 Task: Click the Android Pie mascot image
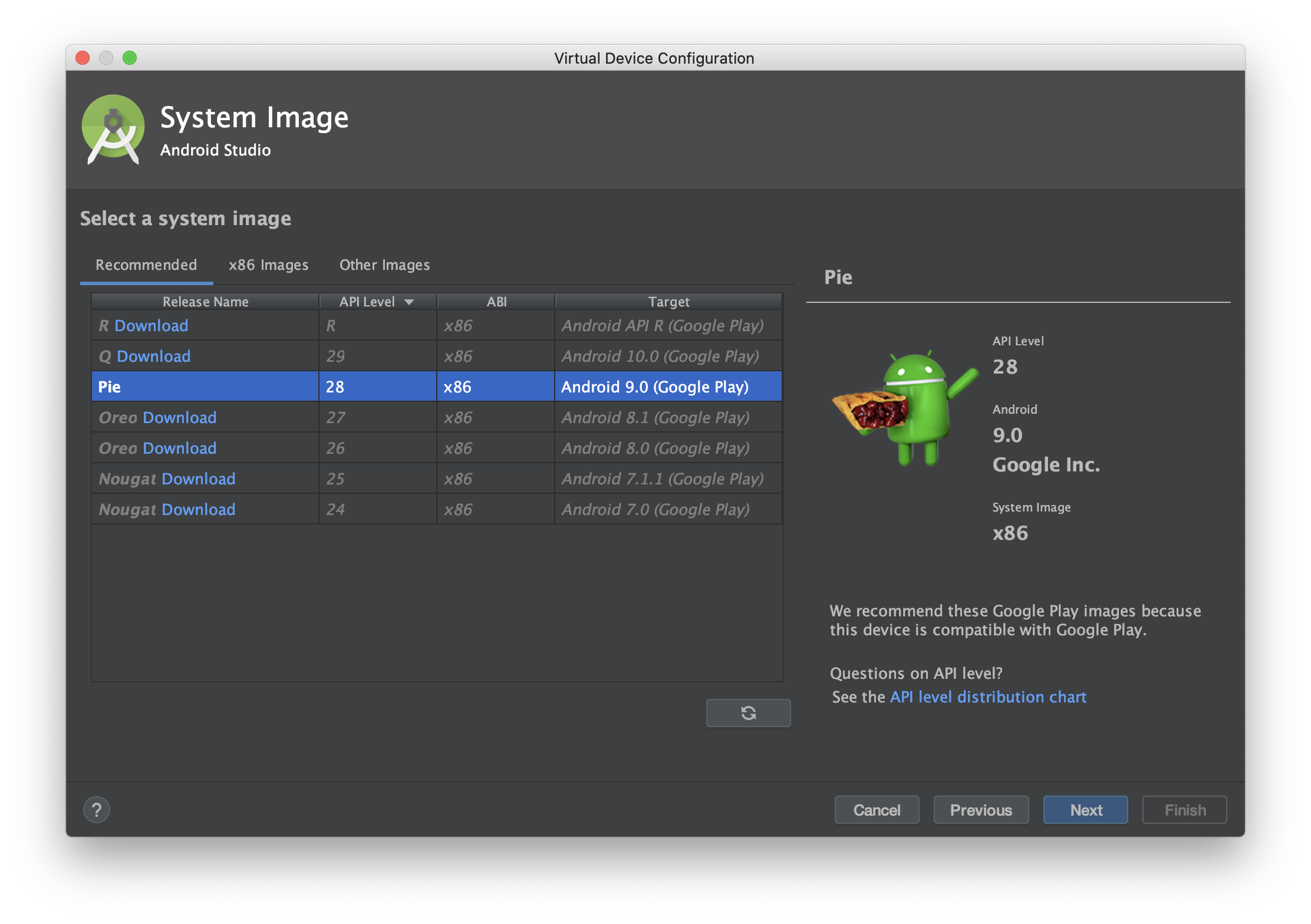click(x=905, y=408)
